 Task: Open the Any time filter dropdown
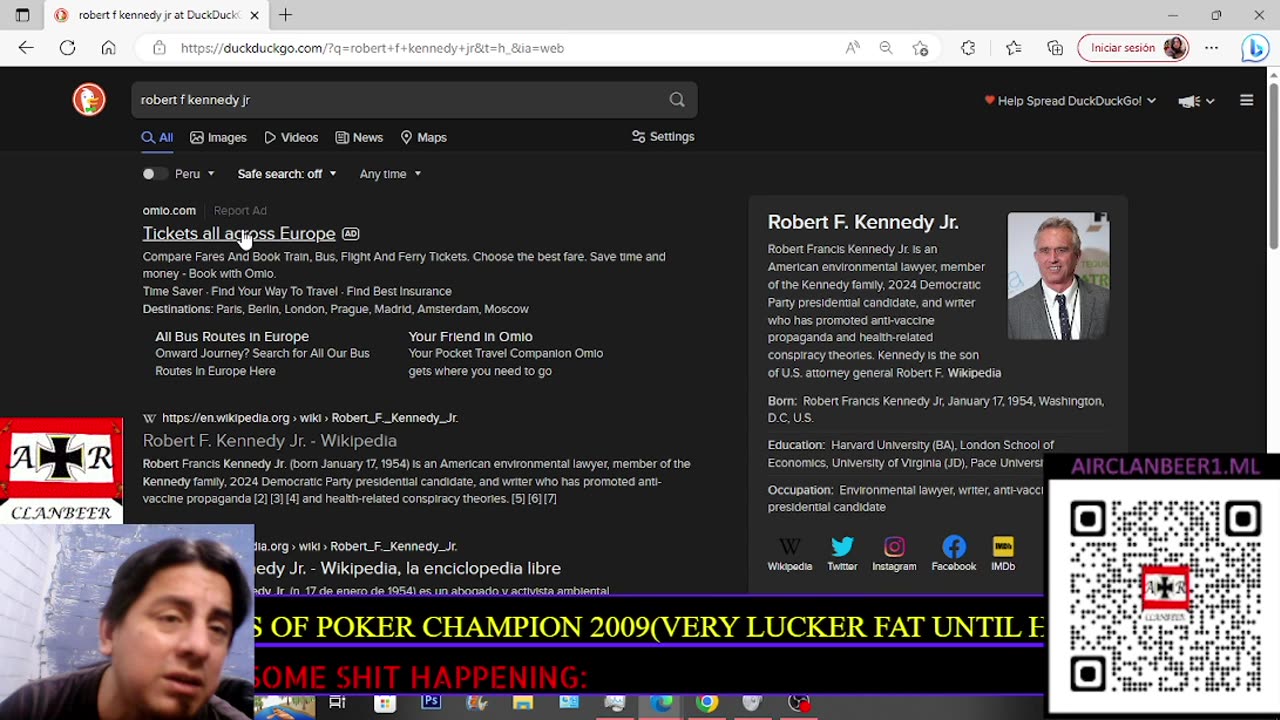coord(390,174)
